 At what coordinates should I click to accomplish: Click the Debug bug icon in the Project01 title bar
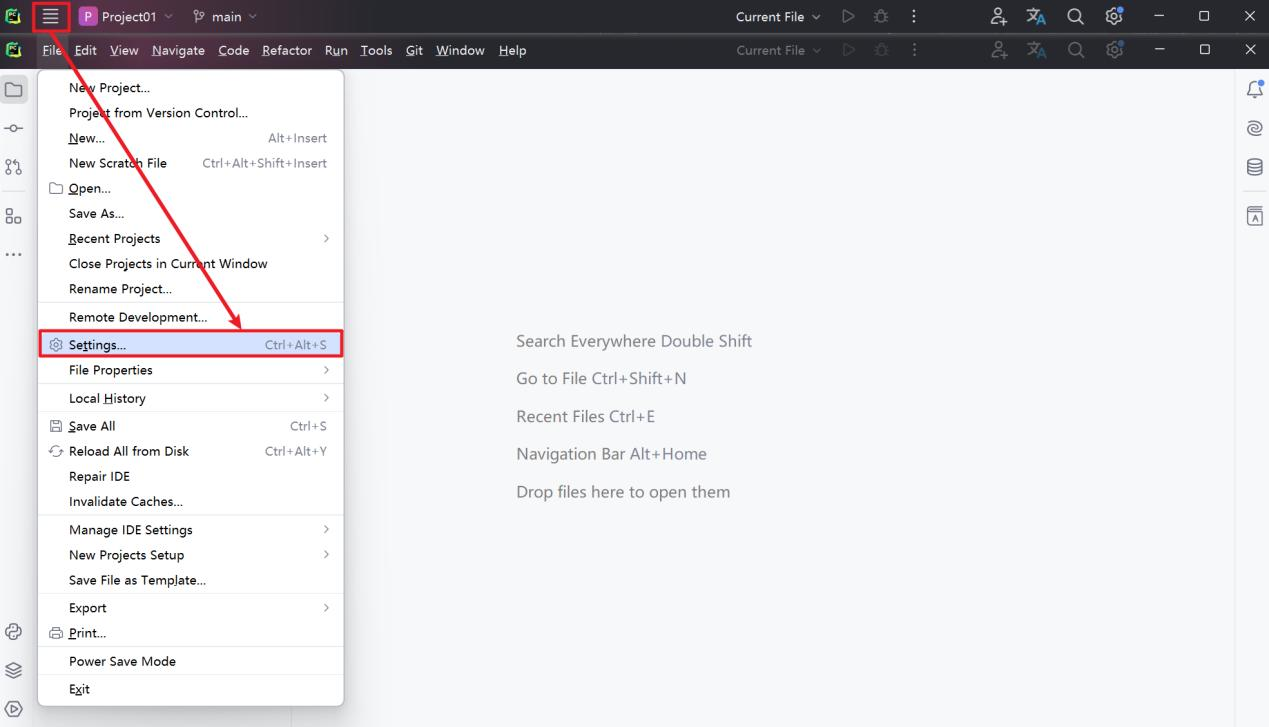(881, 16)
